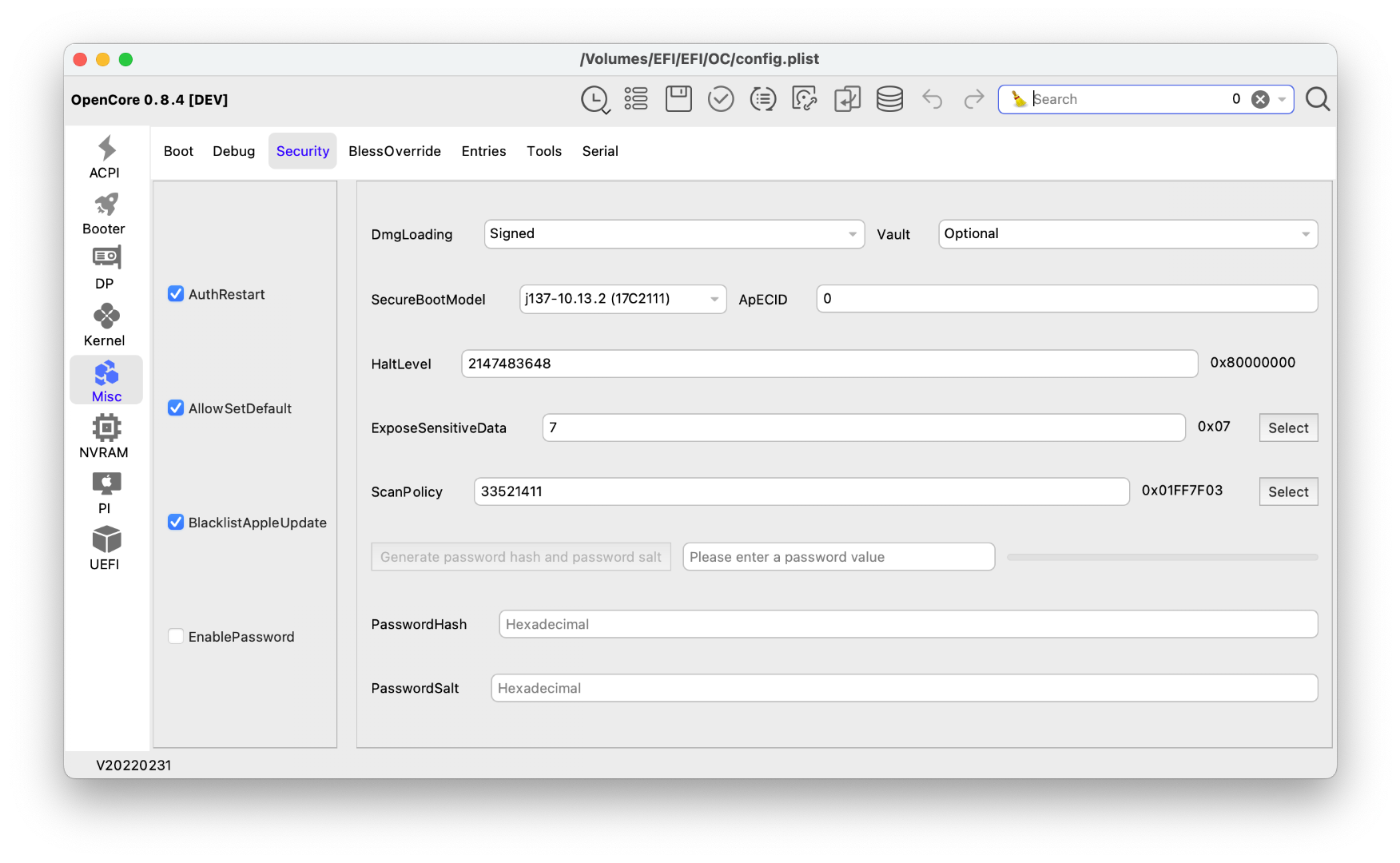Open the SecureBootModel dropdown
Viewport: 1400px width, 863px height.
click(x=623, y=299)
